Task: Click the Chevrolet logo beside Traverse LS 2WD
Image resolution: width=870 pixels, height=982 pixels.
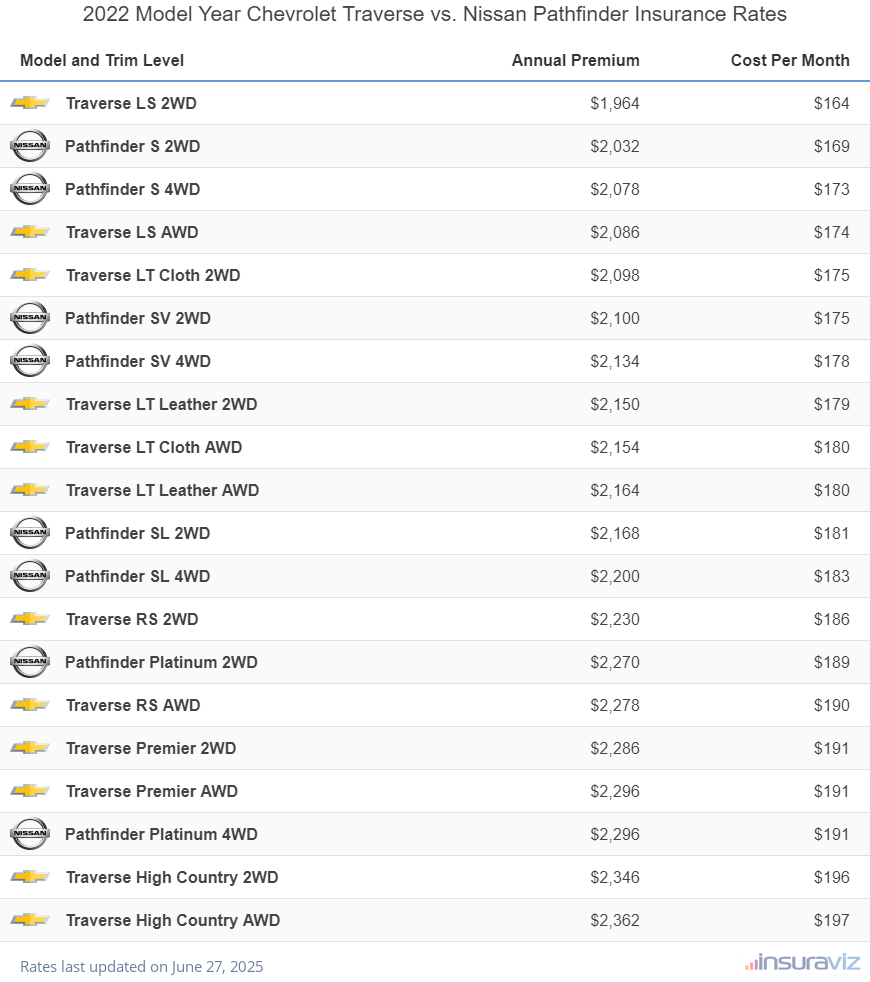Action: pyautogui.click(x=30, y=103)
